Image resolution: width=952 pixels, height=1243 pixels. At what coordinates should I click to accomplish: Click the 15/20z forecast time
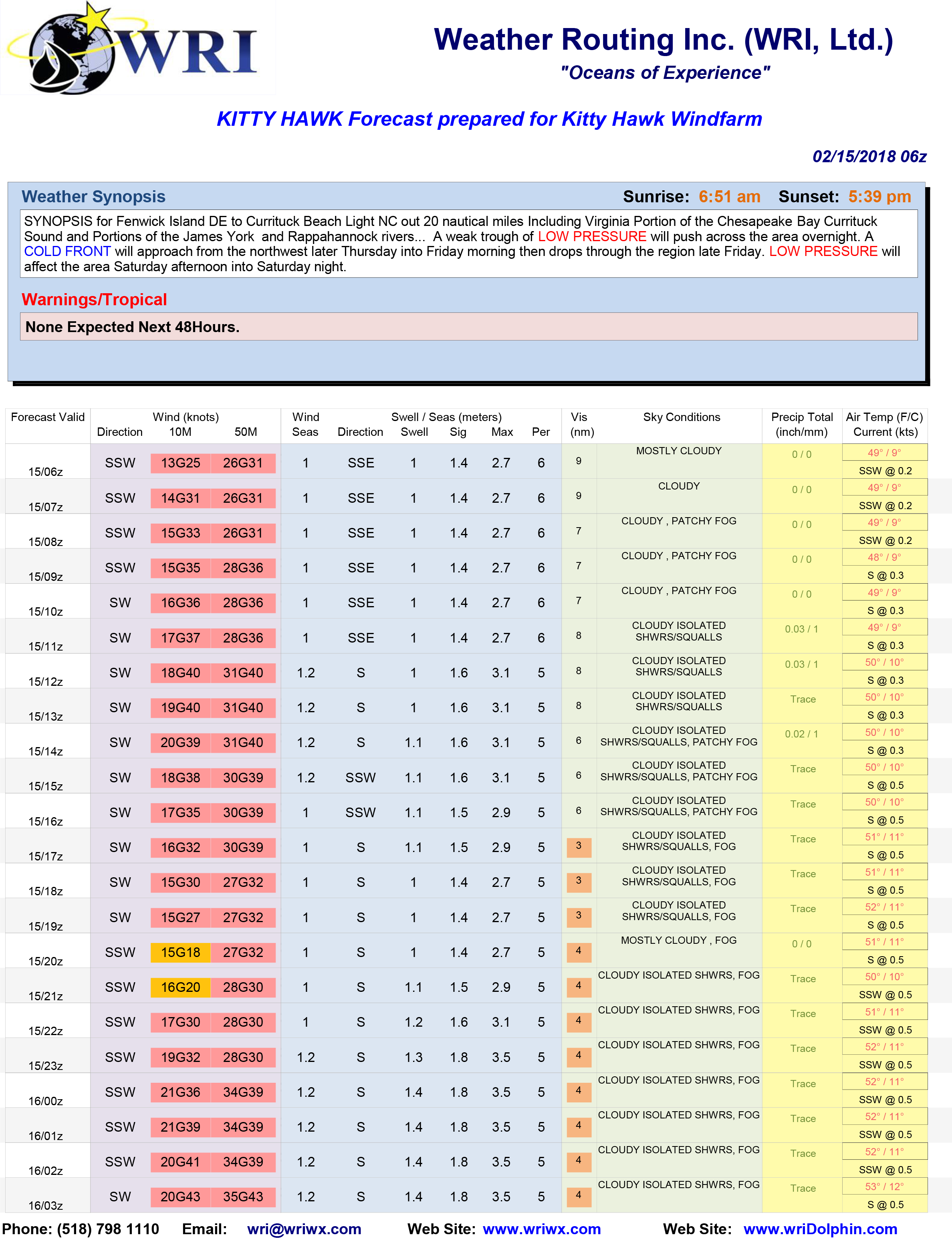pos(46,961)
